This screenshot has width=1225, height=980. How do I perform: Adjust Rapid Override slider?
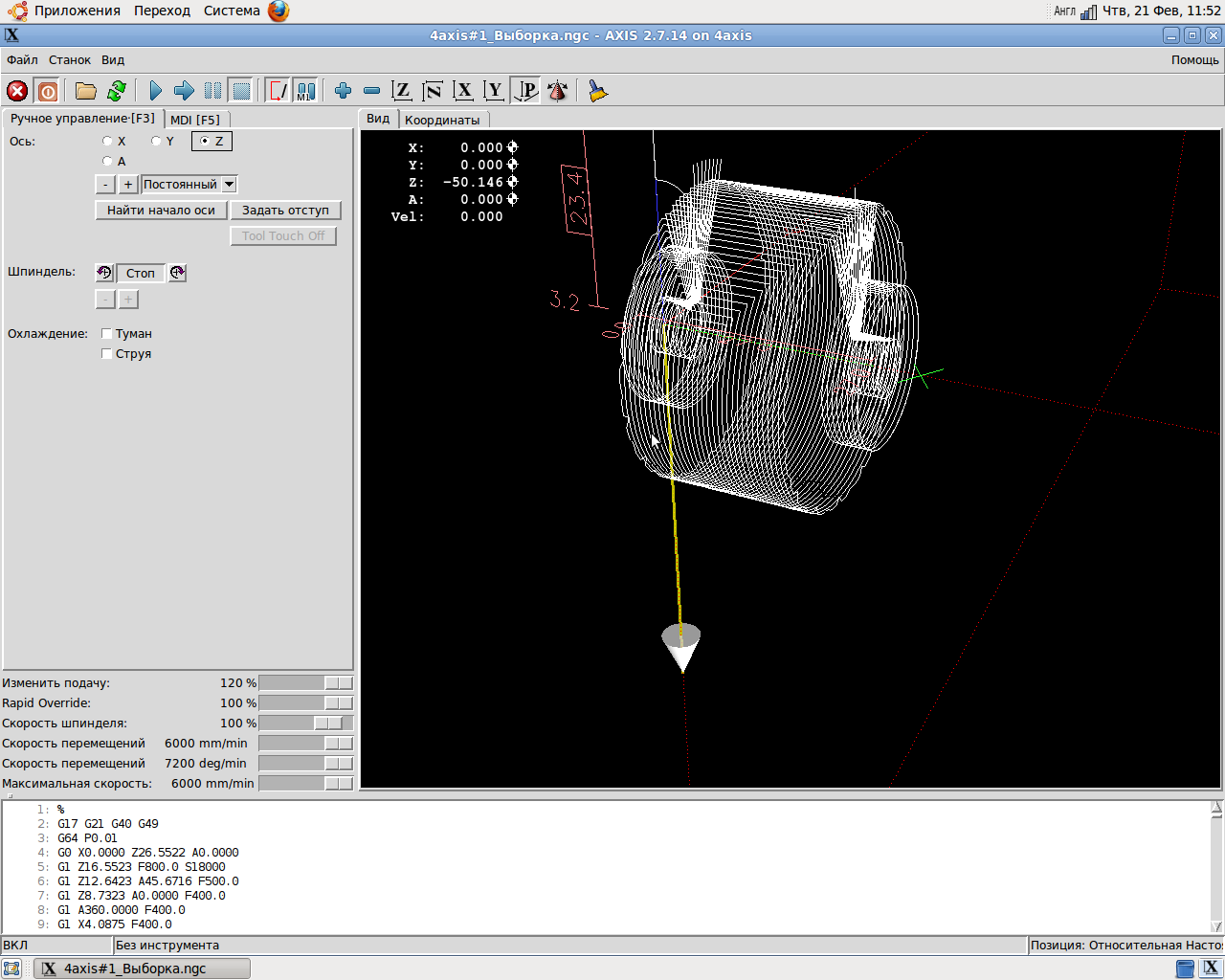click(339, 703)
